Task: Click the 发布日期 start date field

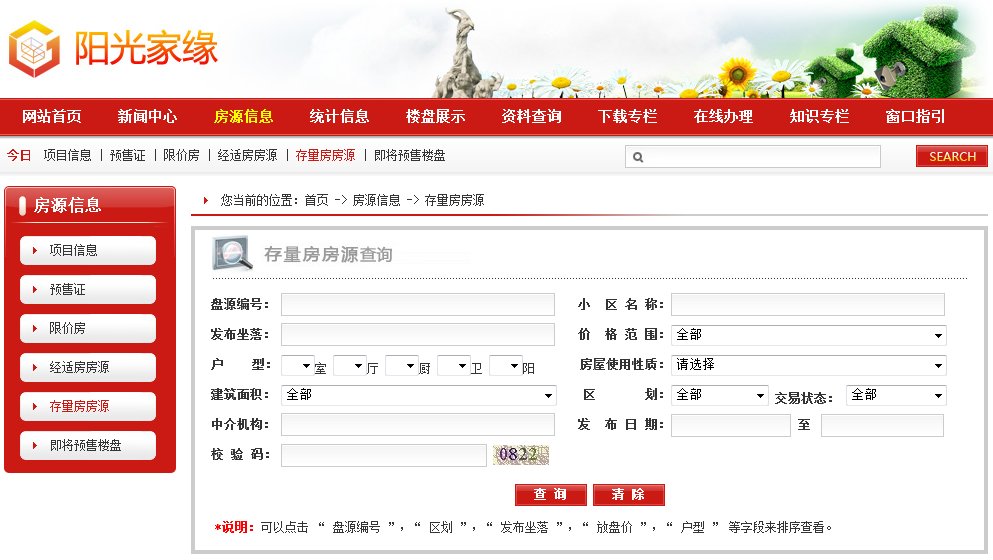Action: click(731, 425)
